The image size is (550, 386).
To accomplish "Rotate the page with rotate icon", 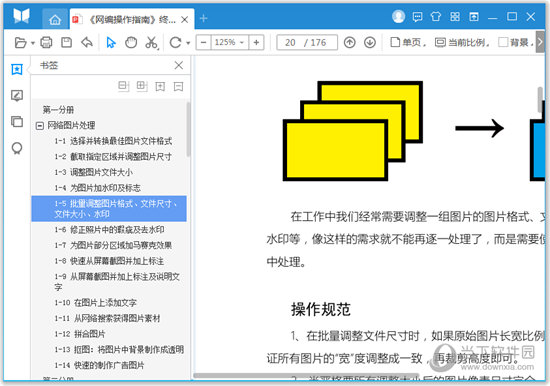I will (x=175, y=42).
